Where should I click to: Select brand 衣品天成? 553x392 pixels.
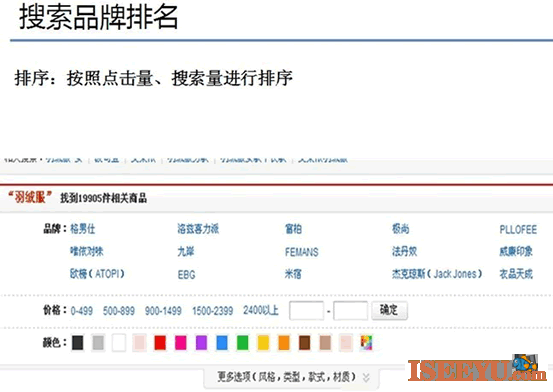[x=516, y=274]
